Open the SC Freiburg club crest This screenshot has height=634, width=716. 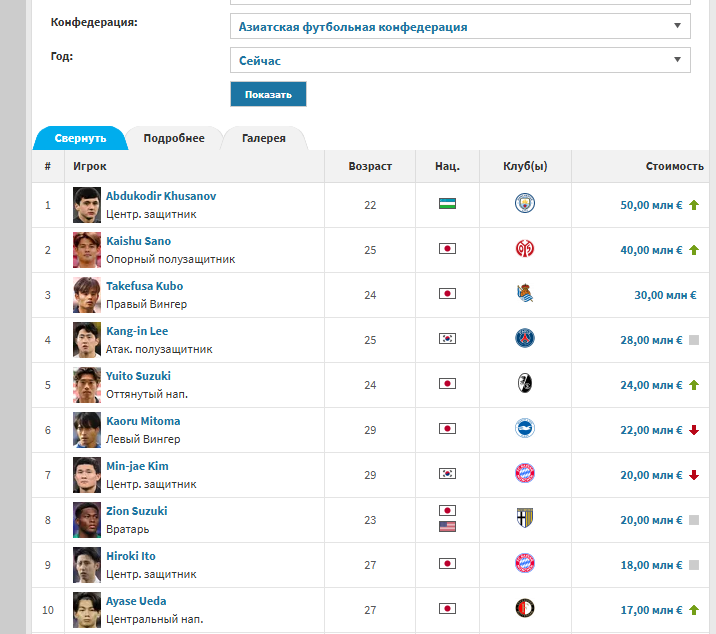pyautogui.click(x=525, y=383)
